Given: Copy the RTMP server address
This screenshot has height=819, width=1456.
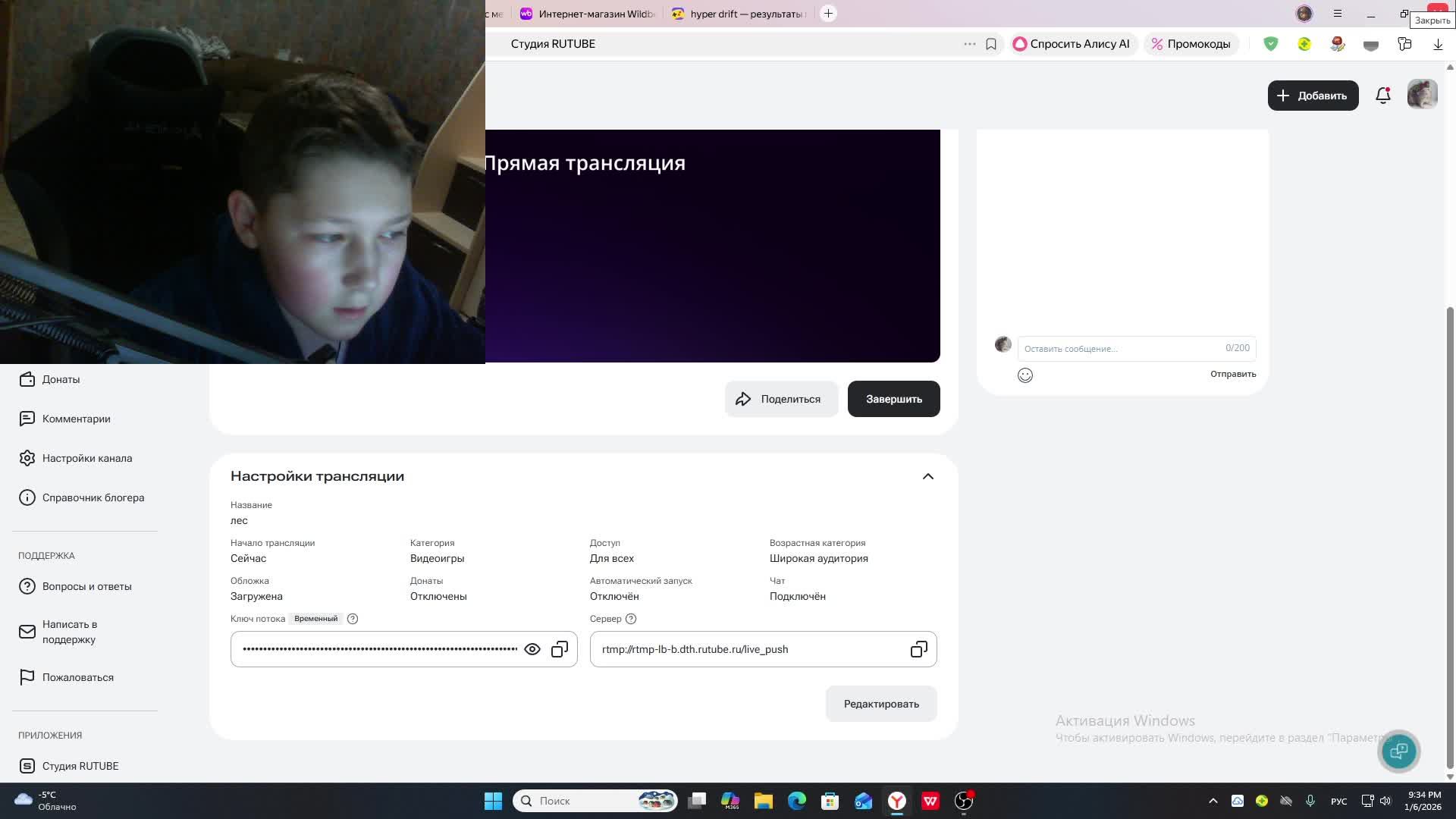Looking at the screenshot, I should tap(918, 649).
